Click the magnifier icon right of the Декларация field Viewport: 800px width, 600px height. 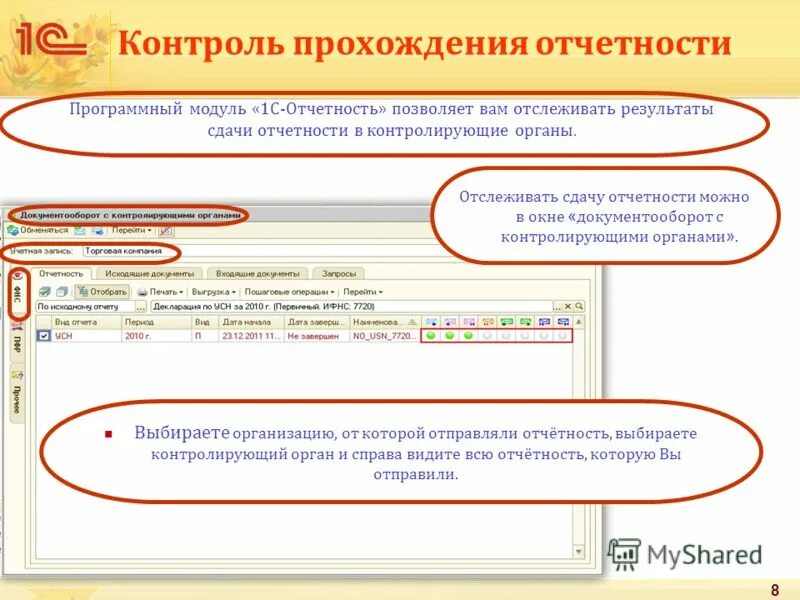point(579,307)
